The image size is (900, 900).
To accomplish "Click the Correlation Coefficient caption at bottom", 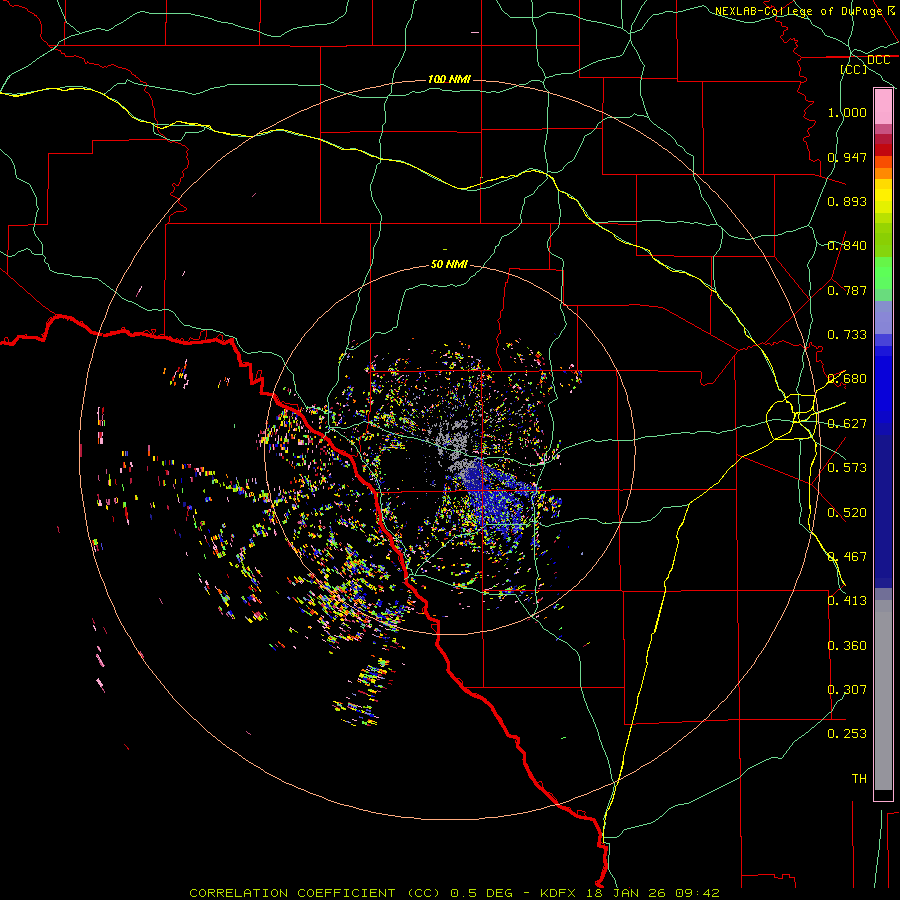I will tap(454, 893).
